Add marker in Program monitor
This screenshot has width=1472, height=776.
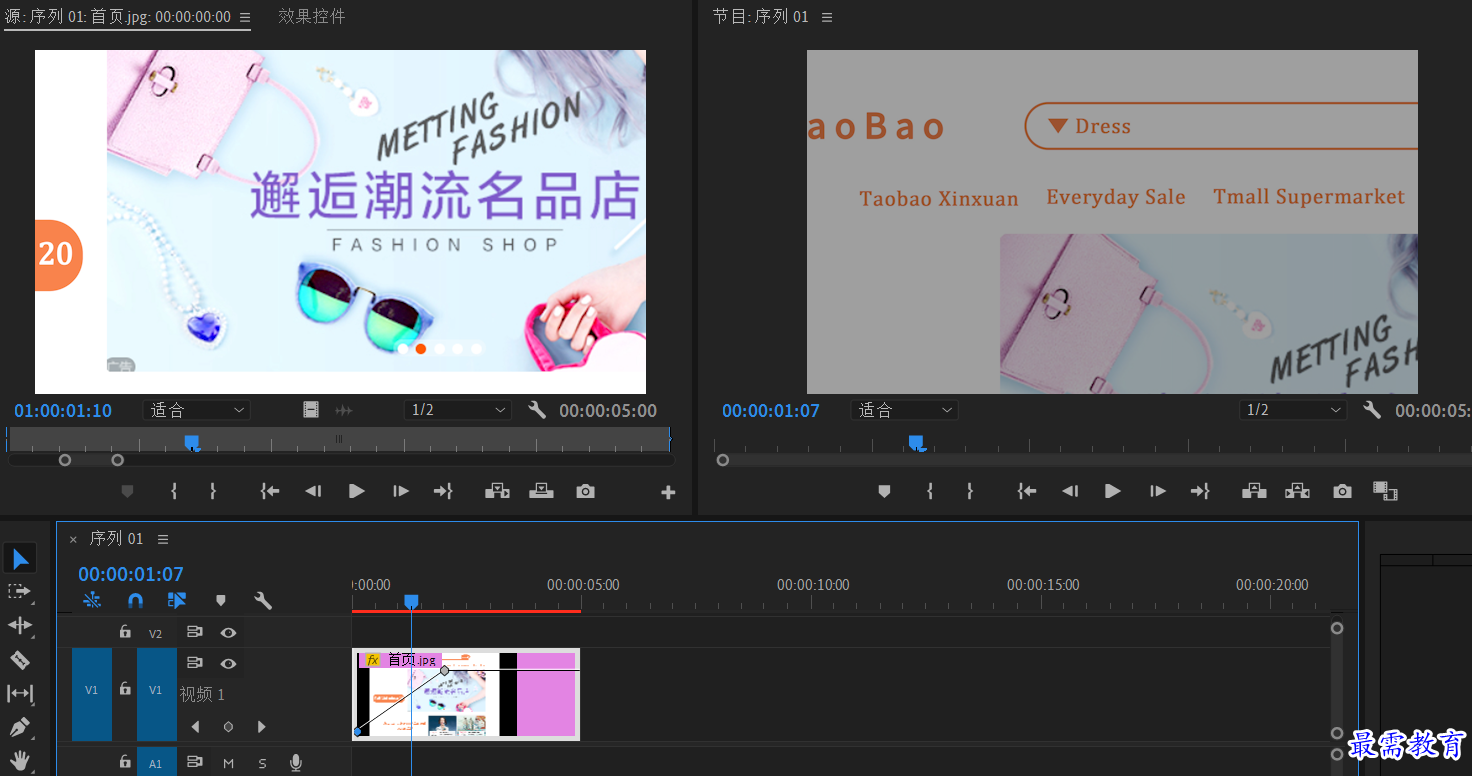tap(884, 491)
